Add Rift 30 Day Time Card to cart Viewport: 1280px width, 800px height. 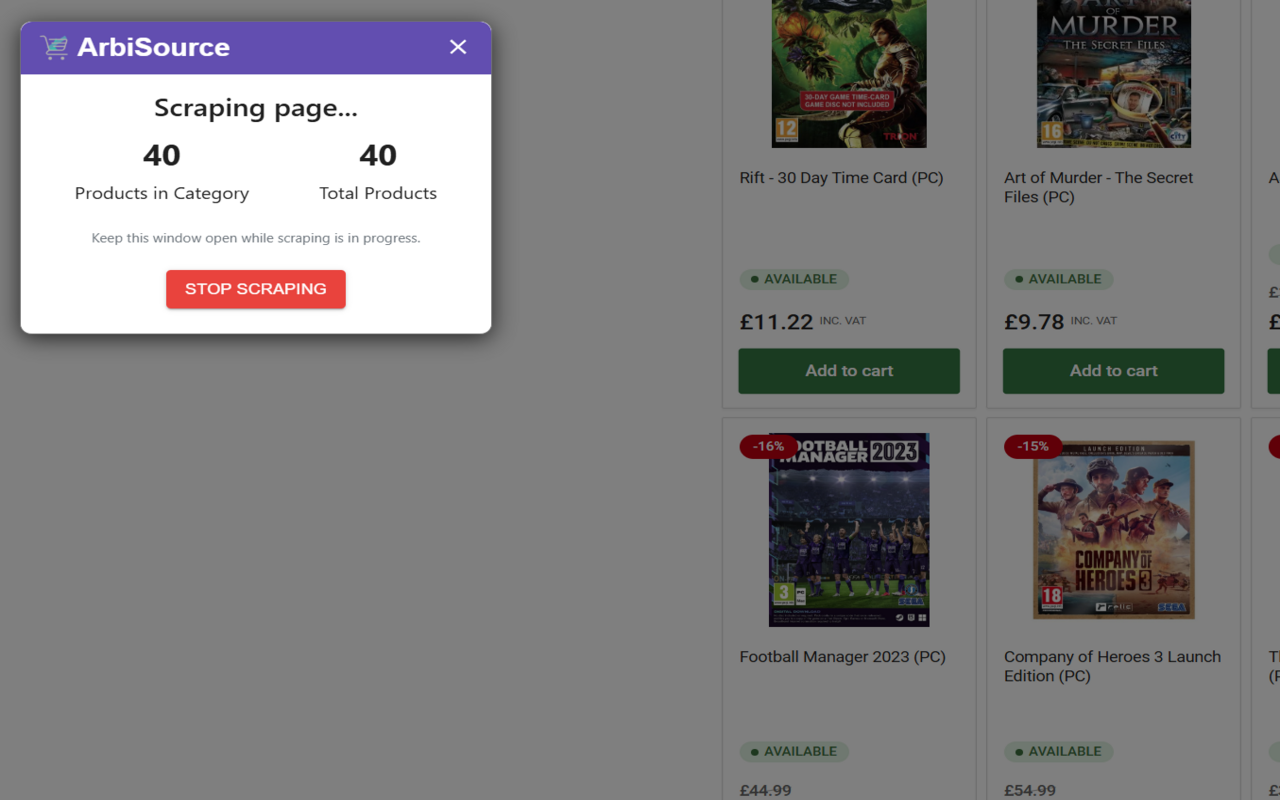tap(849, 371)
